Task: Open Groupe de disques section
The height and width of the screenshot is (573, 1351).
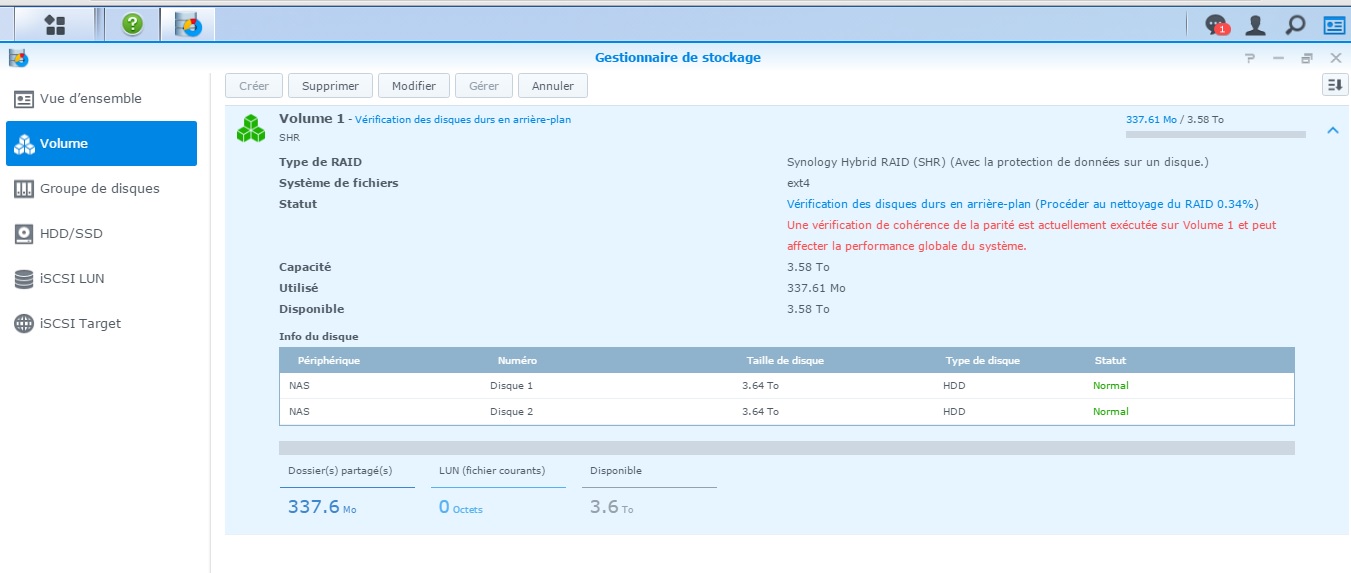Action: pyautogui.click(x=101, y=189)
